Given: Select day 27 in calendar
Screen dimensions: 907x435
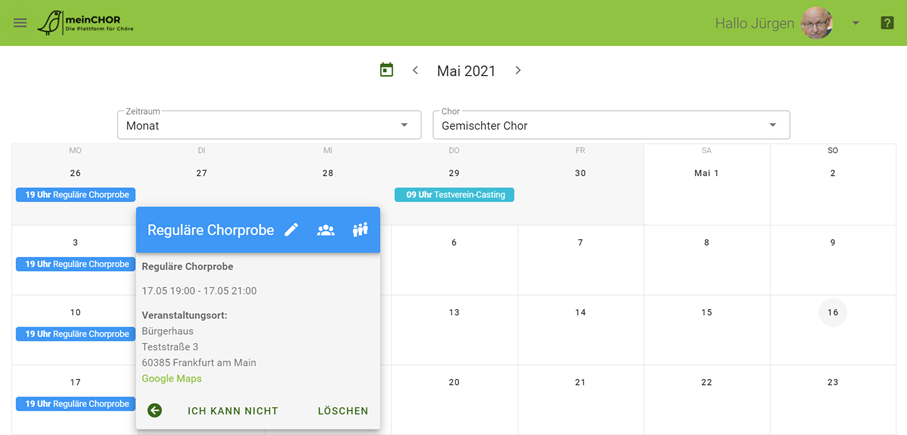Looking at the screenshot, I should [x=201, y=174].
